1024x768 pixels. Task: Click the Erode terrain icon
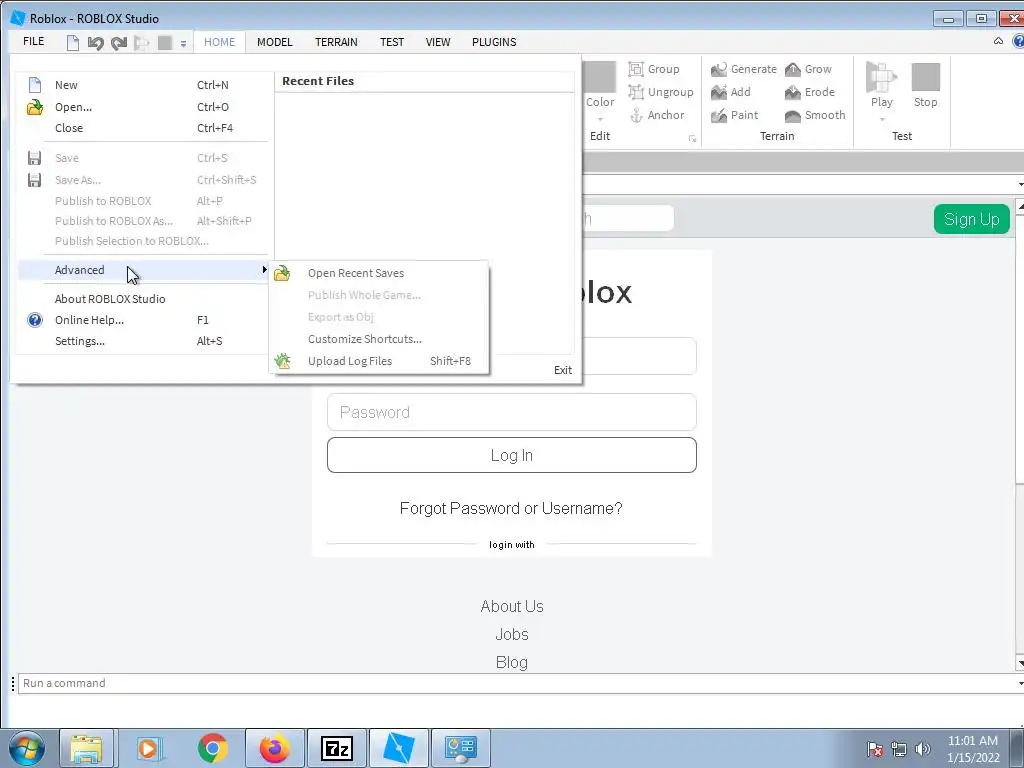[793, 92]
